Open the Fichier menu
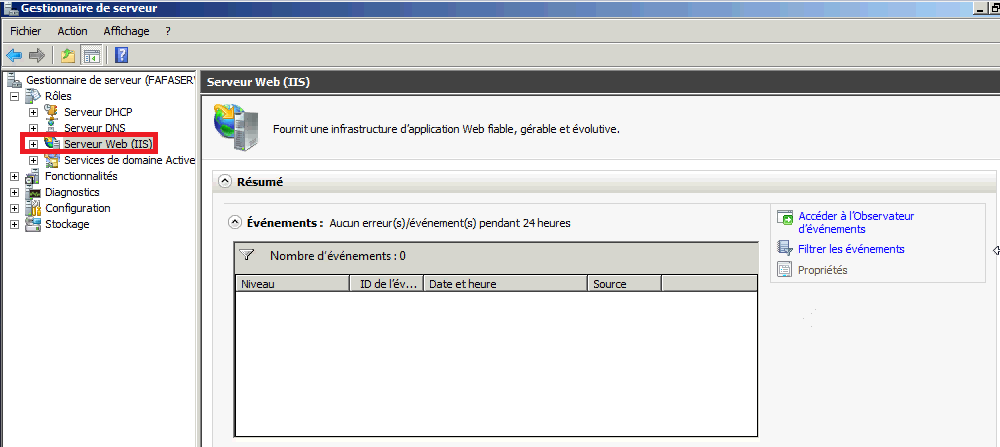The height and width of the screenshot is (447, 1000). click(26, 31)
